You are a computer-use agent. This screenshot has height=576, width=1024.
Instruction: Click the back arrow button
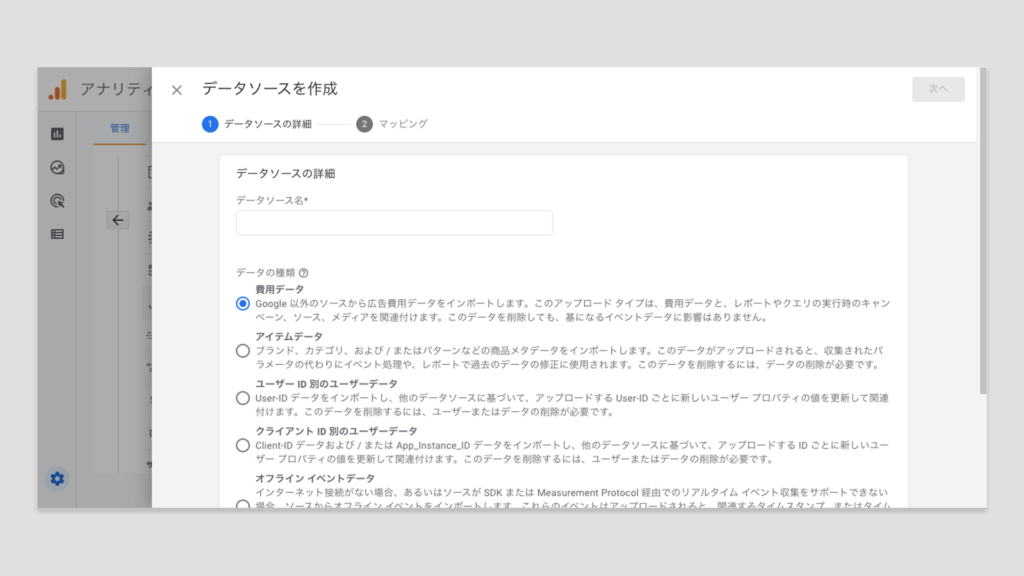pos(118,220)
